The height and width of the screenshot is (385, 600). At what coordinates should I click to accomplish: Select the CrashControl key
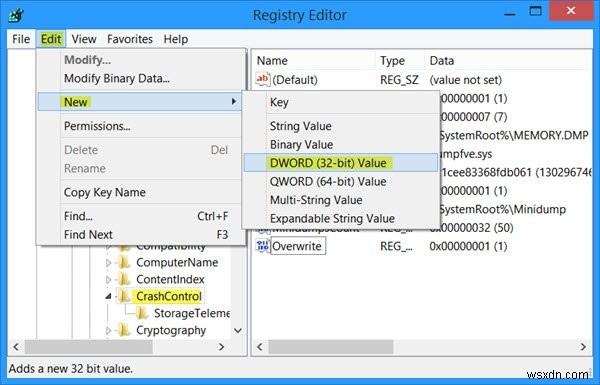pos(169,296)
